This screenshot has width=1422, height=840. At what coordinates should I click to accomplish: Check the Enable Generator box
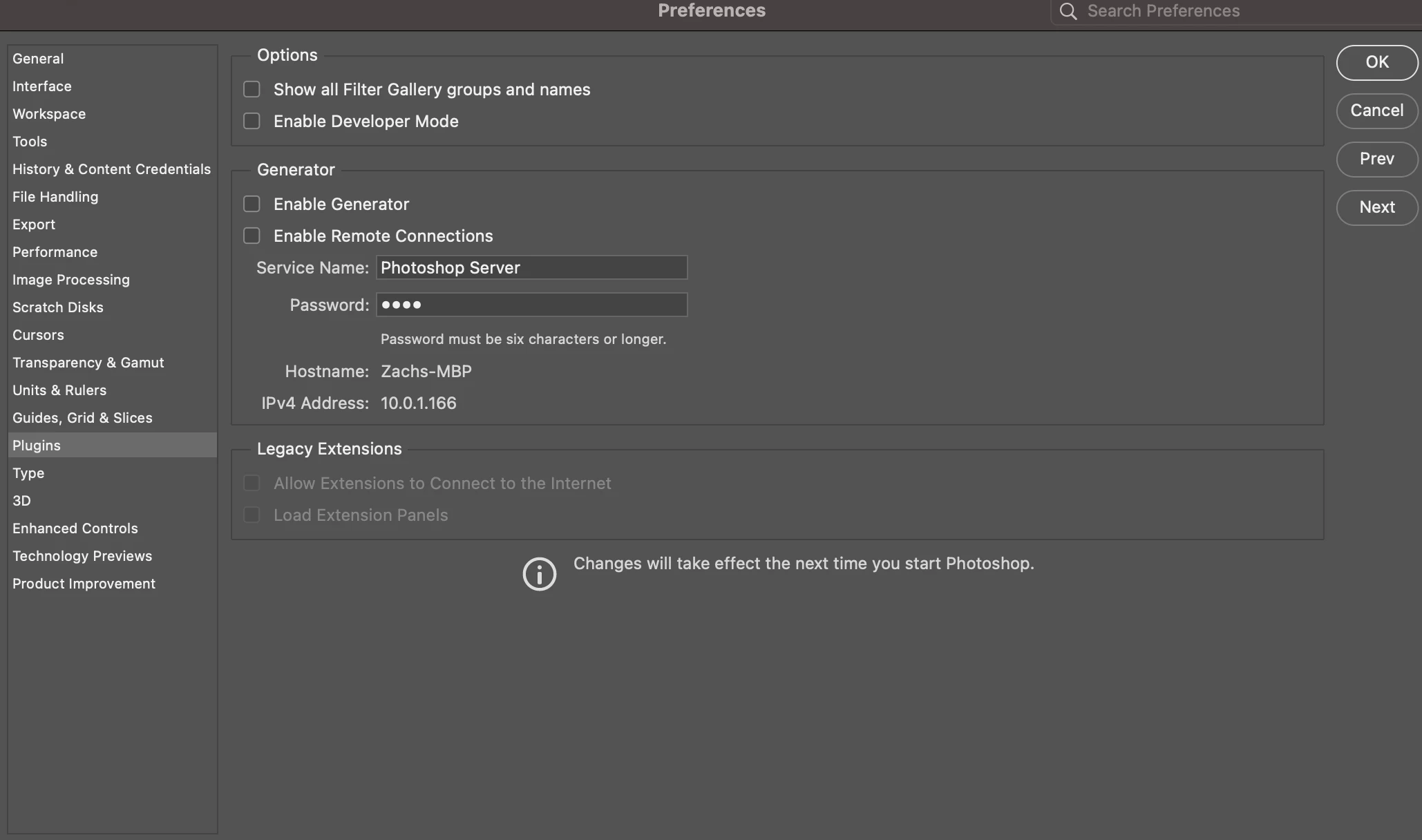pyautogui.click(x=252, y=204)
